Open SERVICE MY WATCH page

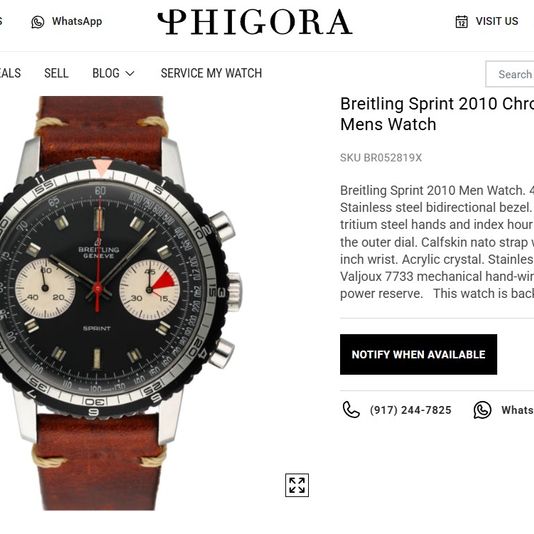211,73
